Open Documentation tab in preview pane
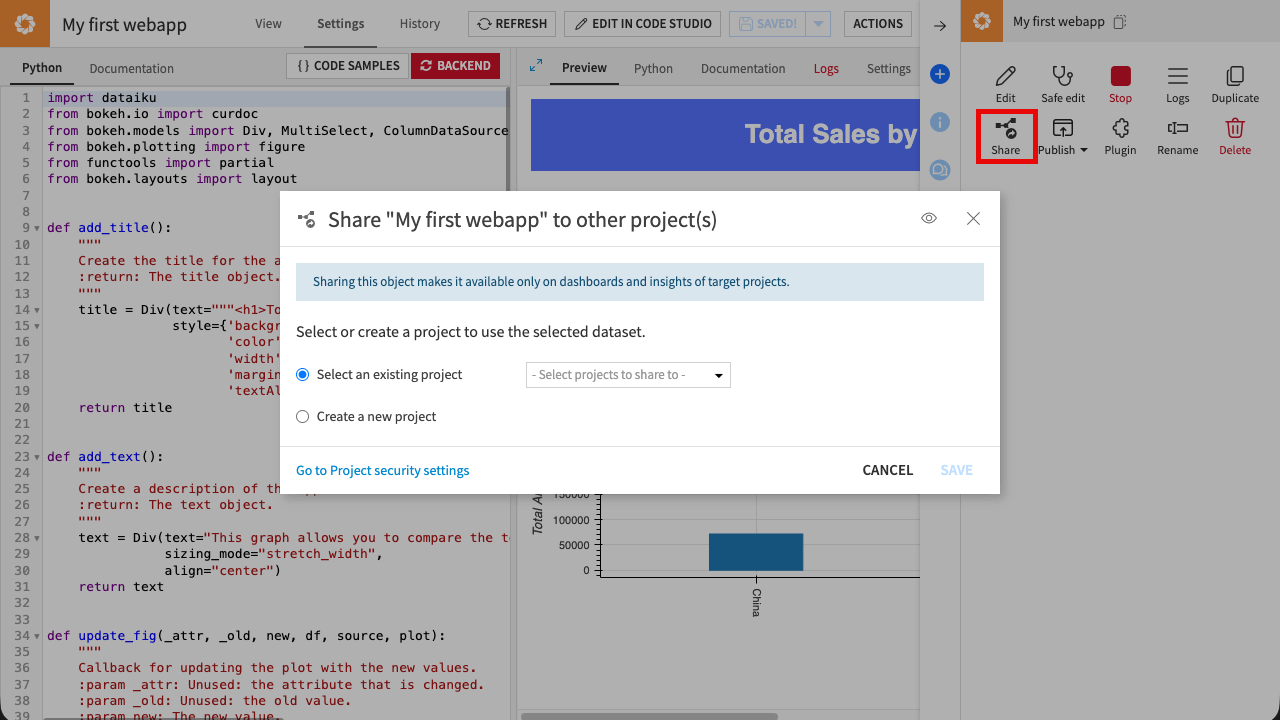1280x720 pixels. pyautogui.click(x=743, y=68)
